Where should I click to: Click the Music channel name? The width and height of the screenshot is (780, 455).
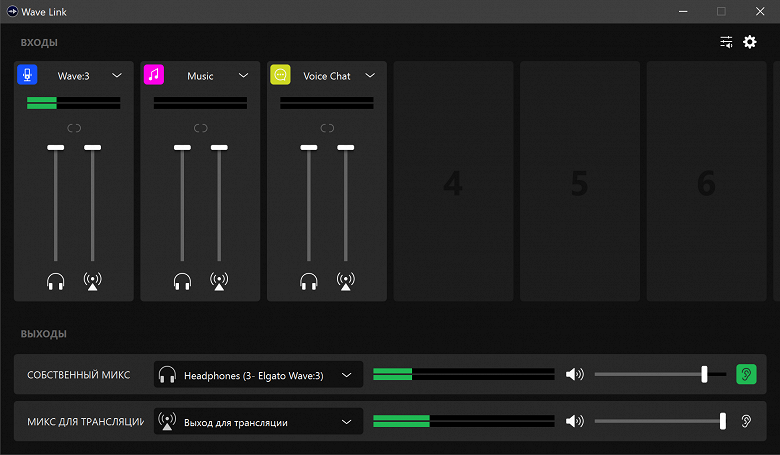coord(200,76)
